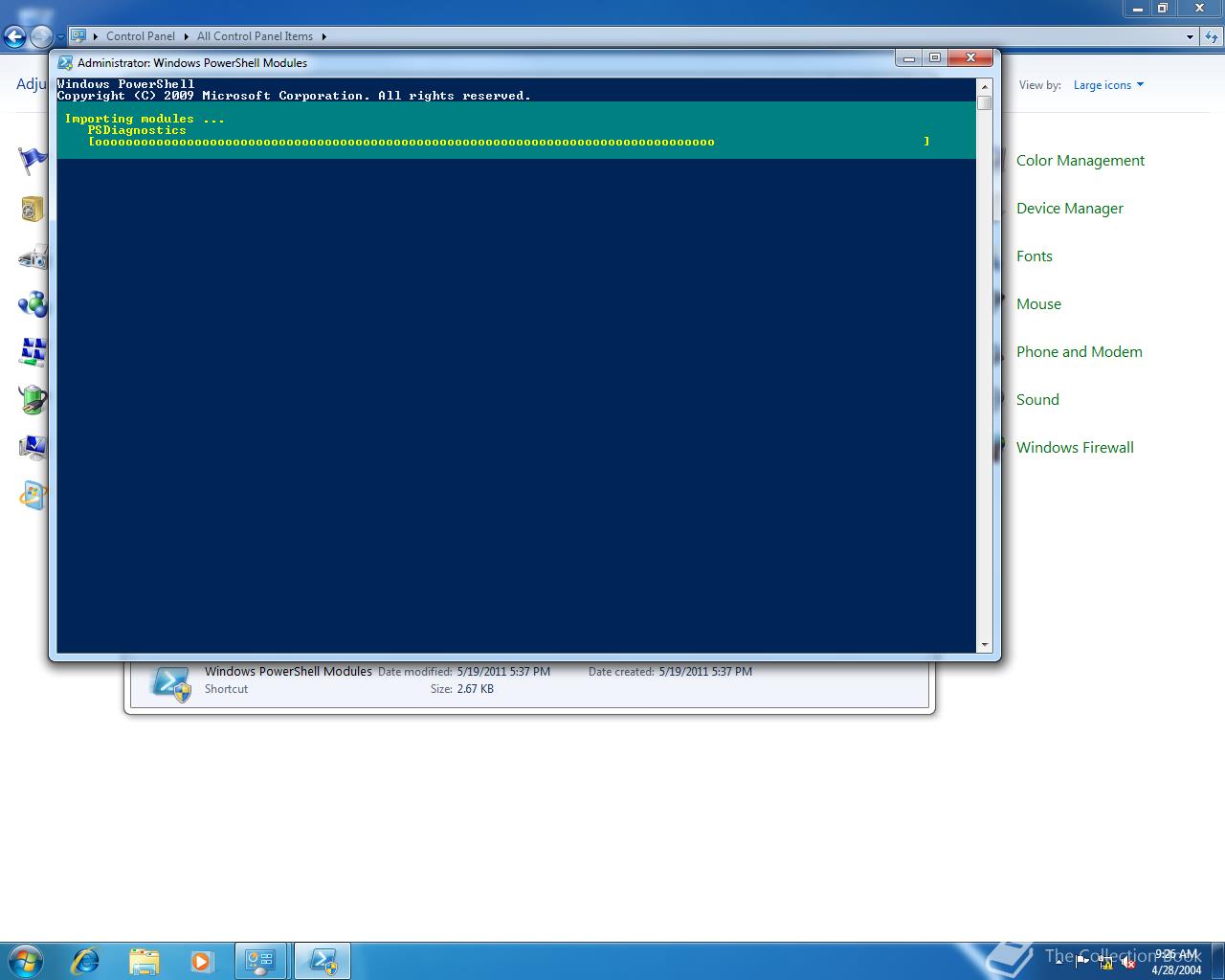Click the Size 2.67 KB value
1225x980 pixels.
pyautogui.click(x=475, y=689)
